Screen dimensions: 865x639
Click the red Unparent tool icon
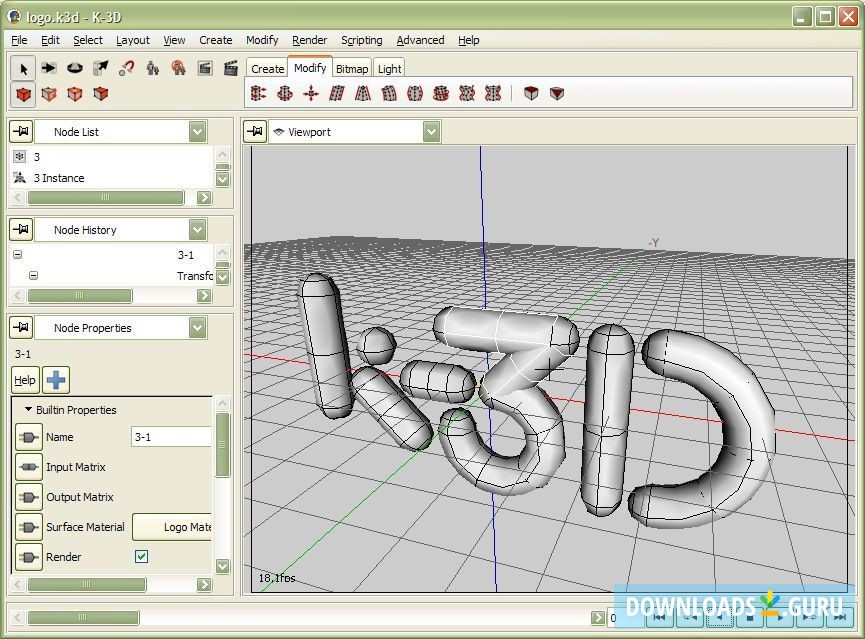(x=178, y=68)
